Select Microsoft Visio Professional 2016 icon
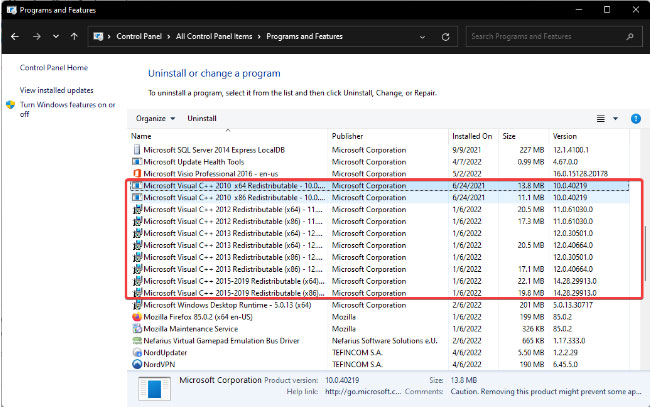The width and height of the screenshot is (650, 407). tap(137, 174)
